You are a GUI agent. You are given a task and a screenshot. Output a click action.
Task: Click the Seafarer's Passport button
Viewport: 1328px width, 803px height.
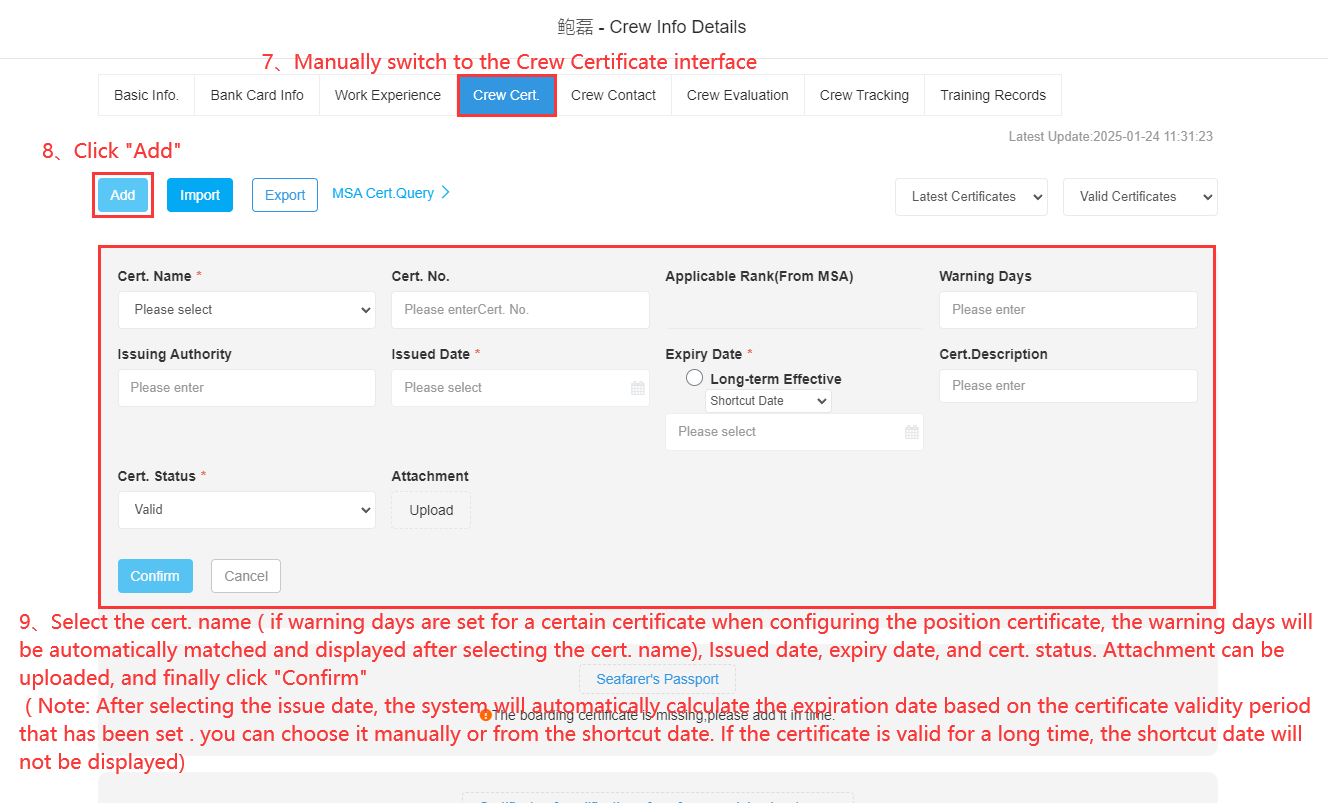[658, 679]
